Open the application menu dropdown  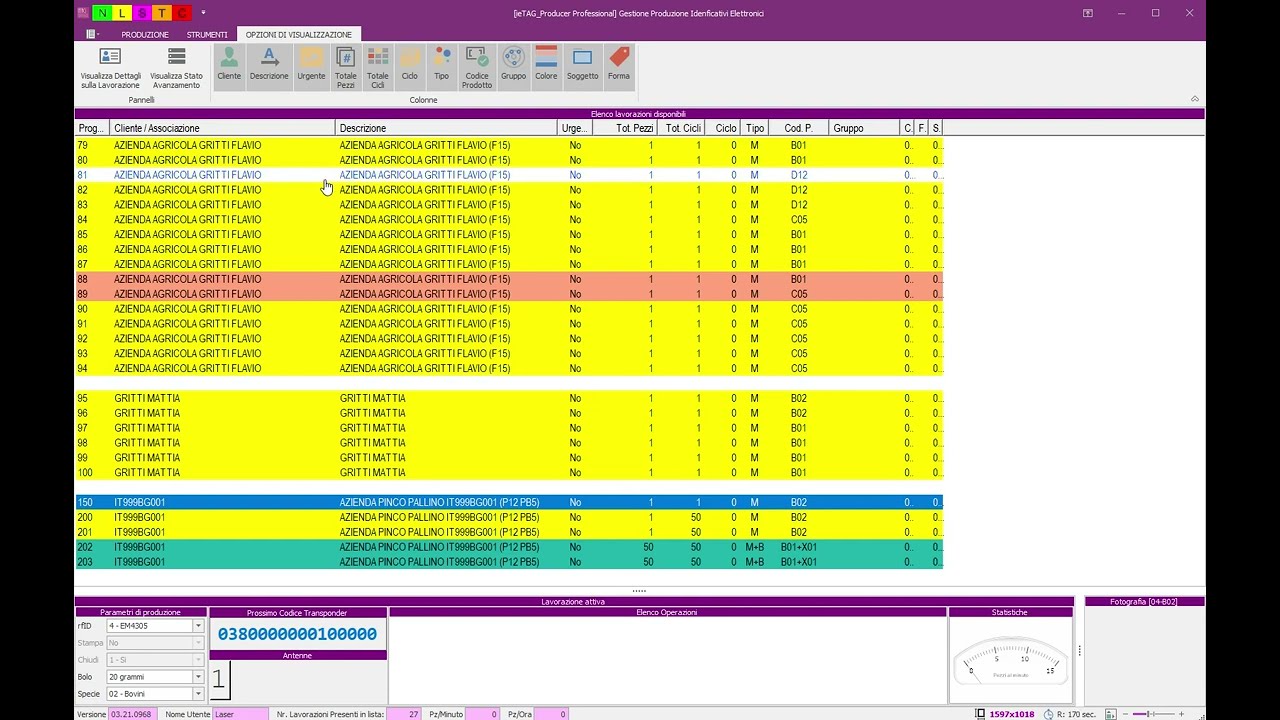pyautogui.click(x=93, y=34)
